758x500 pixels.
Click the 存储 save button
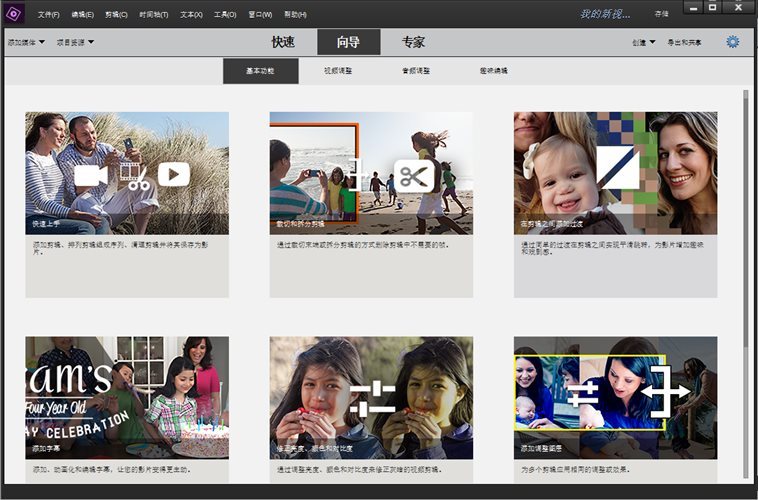661,14
